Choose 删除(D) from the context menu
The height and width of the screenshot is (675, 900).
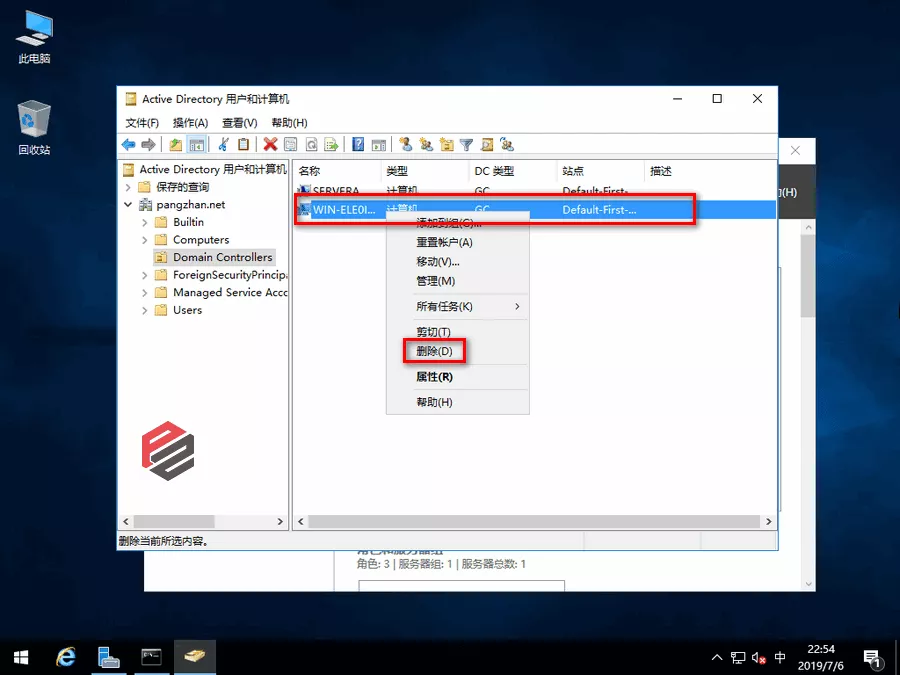click(x=434, y=351)
